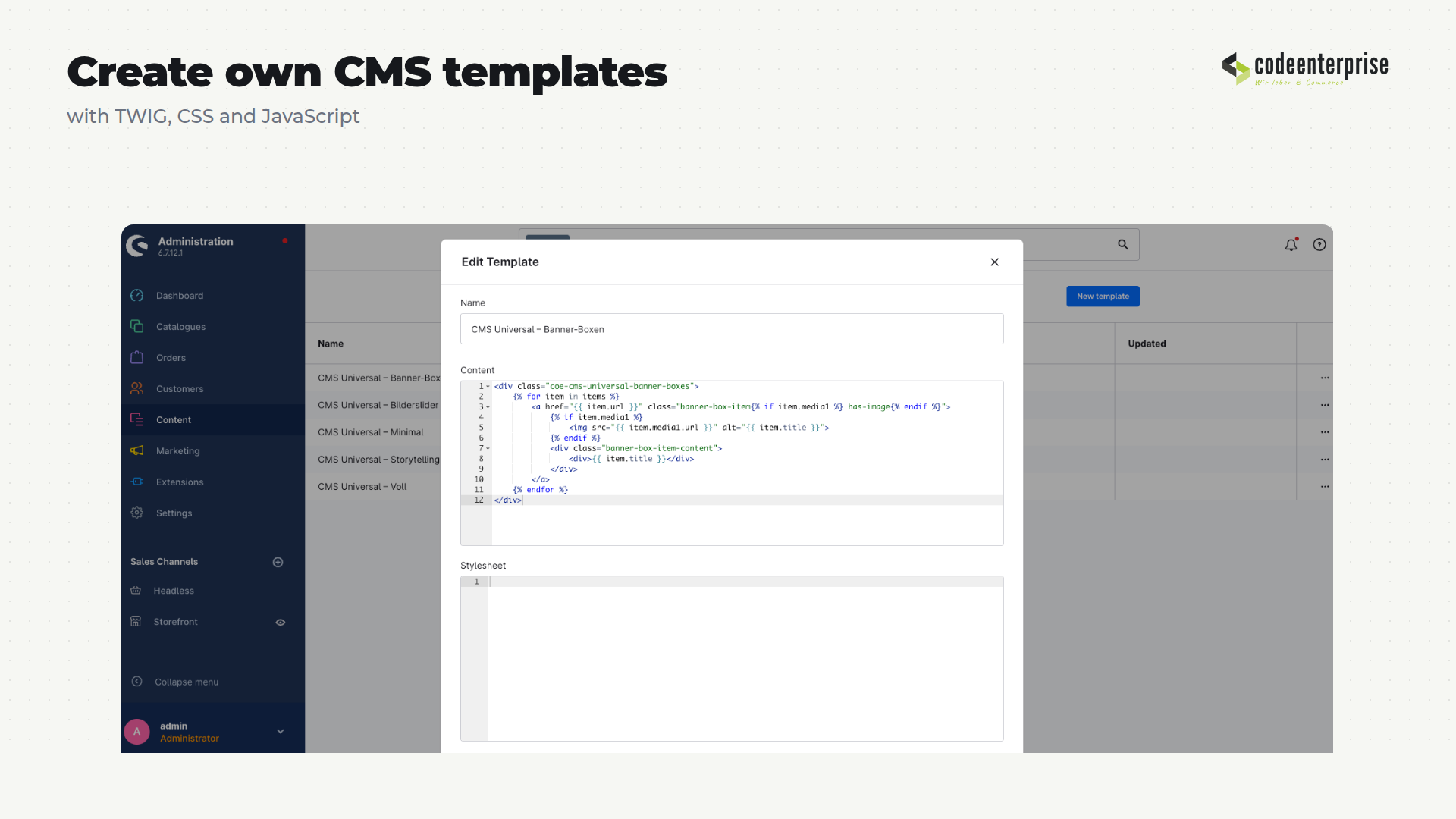Click the New template button
The height and width of the screenshot is (819, 1456).
(x=1103, y=297)
